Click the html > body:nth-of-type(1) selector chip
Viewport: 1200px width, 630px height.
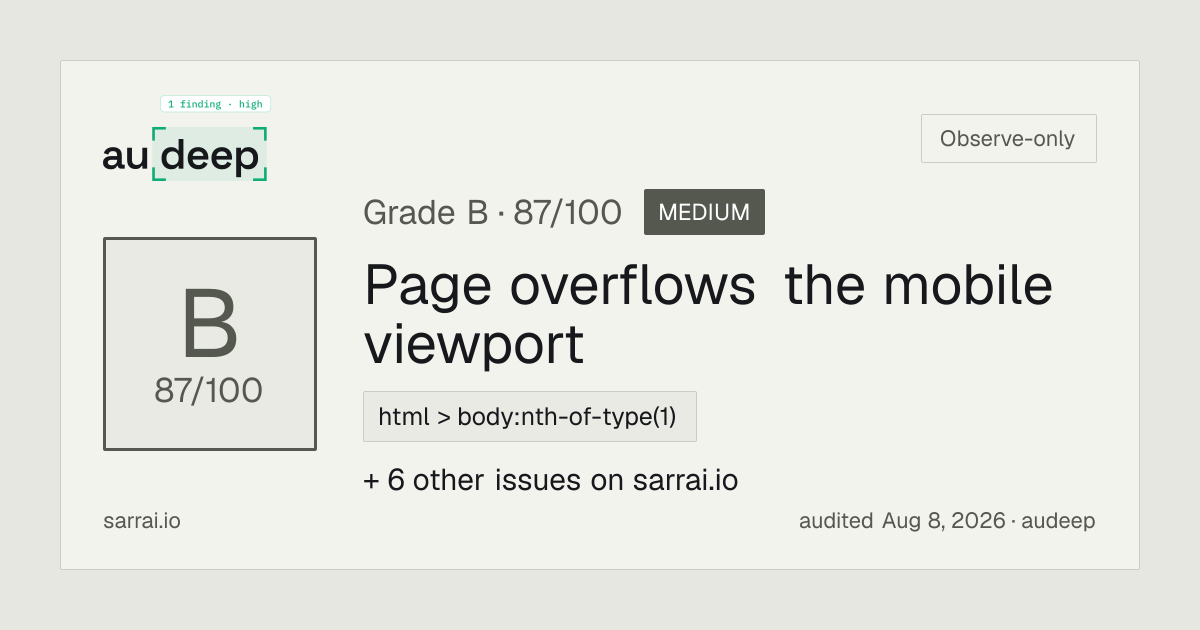pos(529,417)
